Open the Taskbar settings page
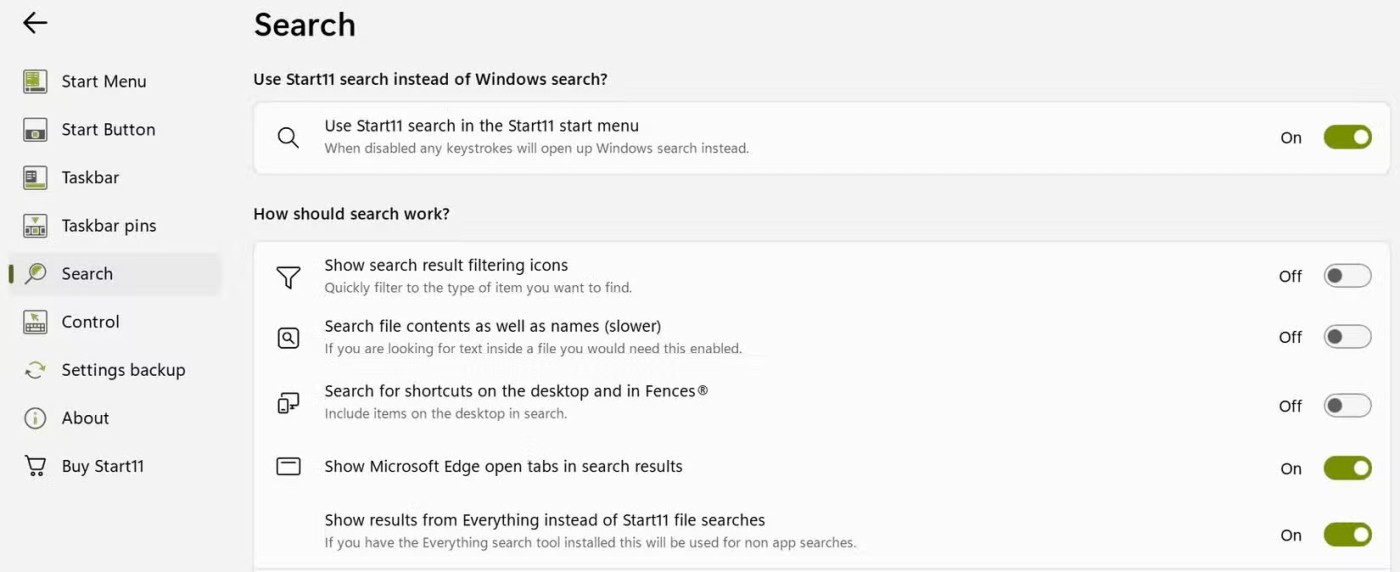Image resolution: width=1400 pixels, height=572 pixels. (x=90, y=178)
